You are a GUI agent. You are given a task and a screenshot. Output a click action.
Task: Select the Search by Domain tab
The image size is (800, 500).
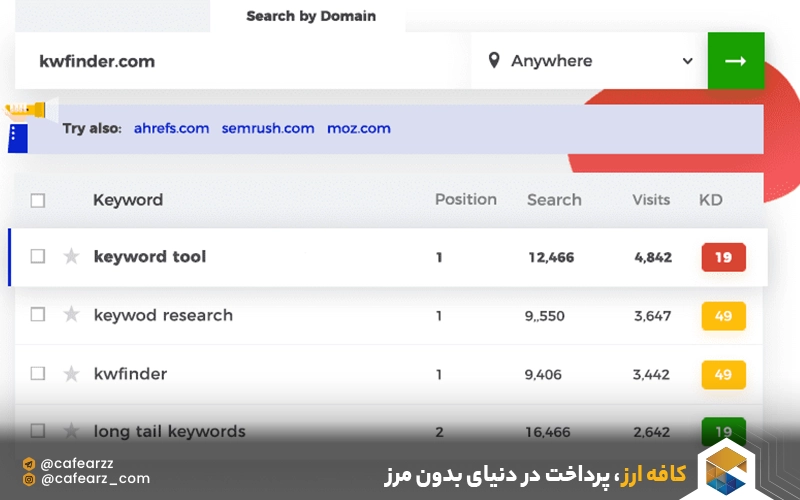point(311,16)
